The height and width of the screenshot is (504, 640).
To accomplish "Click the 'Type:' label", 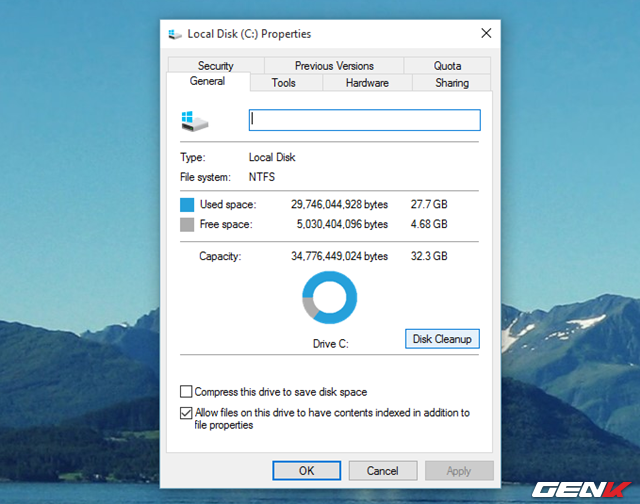I will pyautogui.click(x=193, y=158).
